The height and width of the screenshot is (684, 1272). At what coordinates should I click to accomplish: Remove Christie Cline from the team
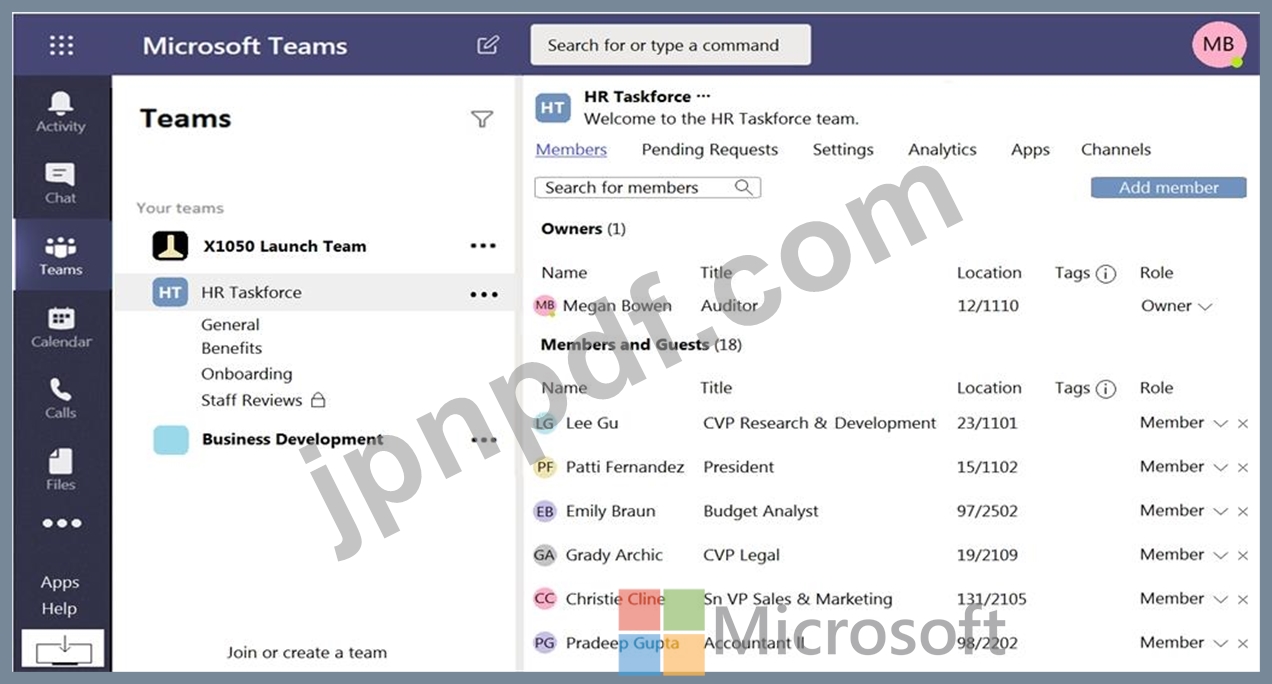tap(1243, 600)
